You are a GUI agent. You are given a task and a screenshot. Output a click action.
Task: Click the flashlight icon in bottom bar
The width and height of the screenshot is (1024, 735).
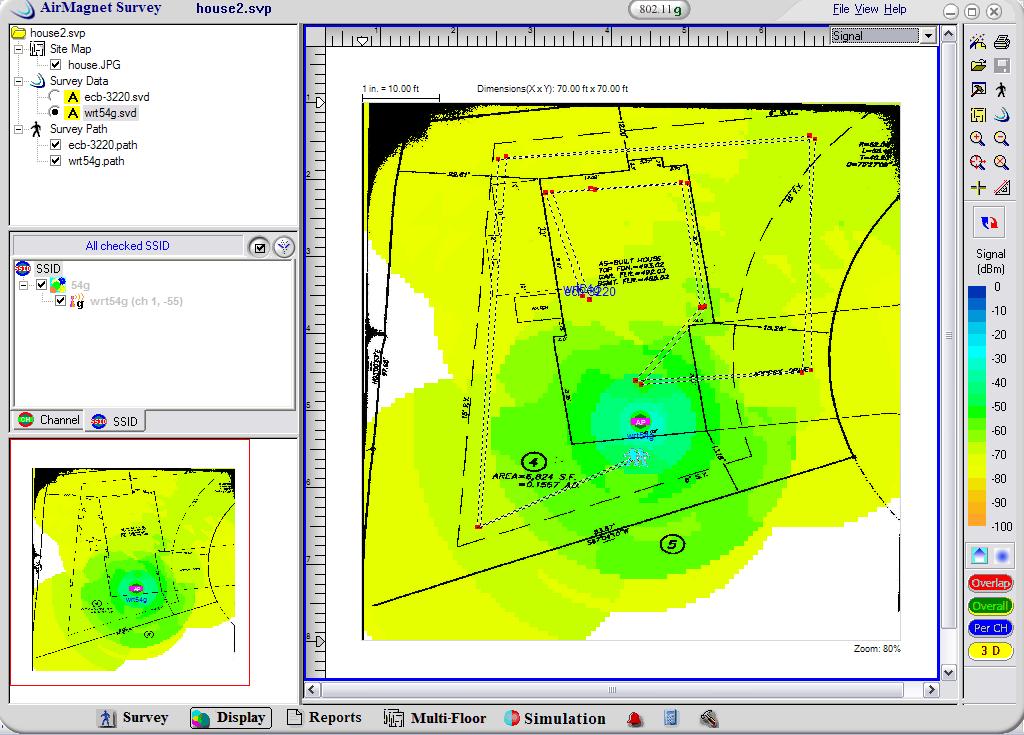coord(709,719)
